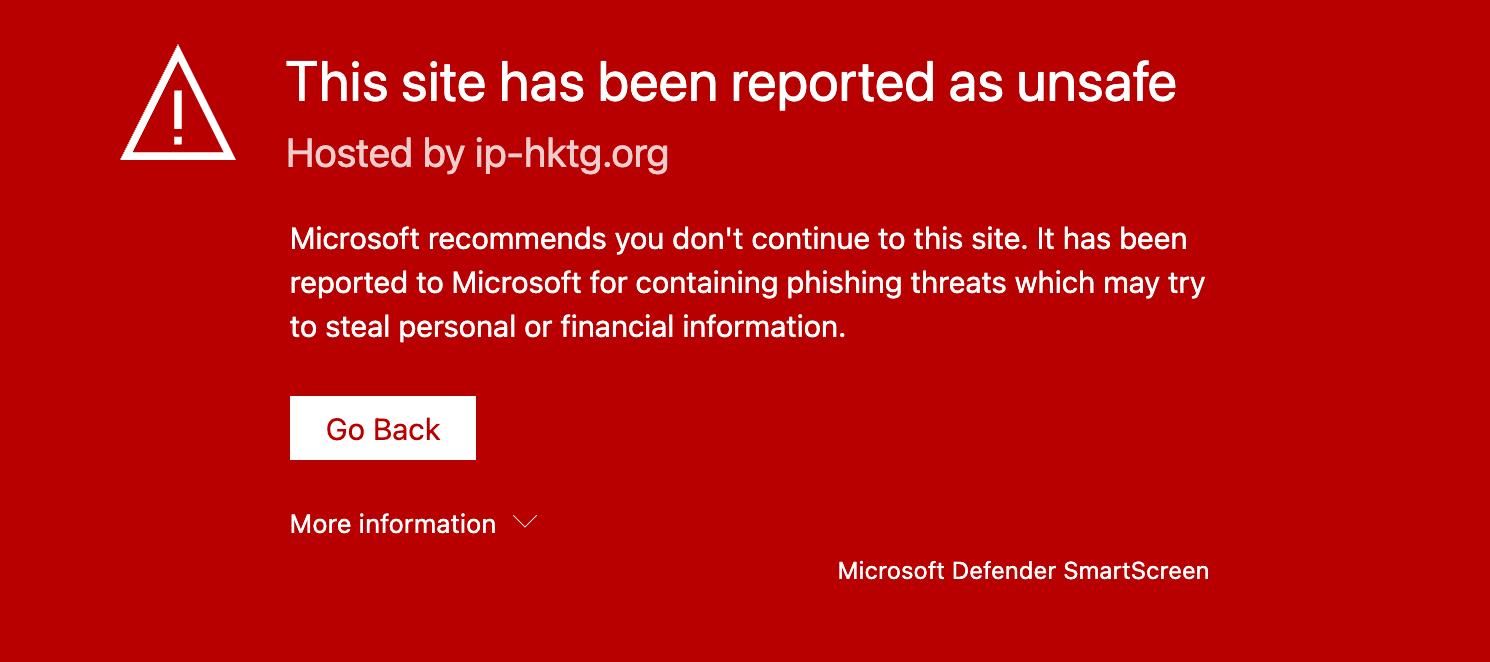Click the Go Back button
Image resolution: width=1490 pixels, height=662 pixels.
click(x=383, y=428)
